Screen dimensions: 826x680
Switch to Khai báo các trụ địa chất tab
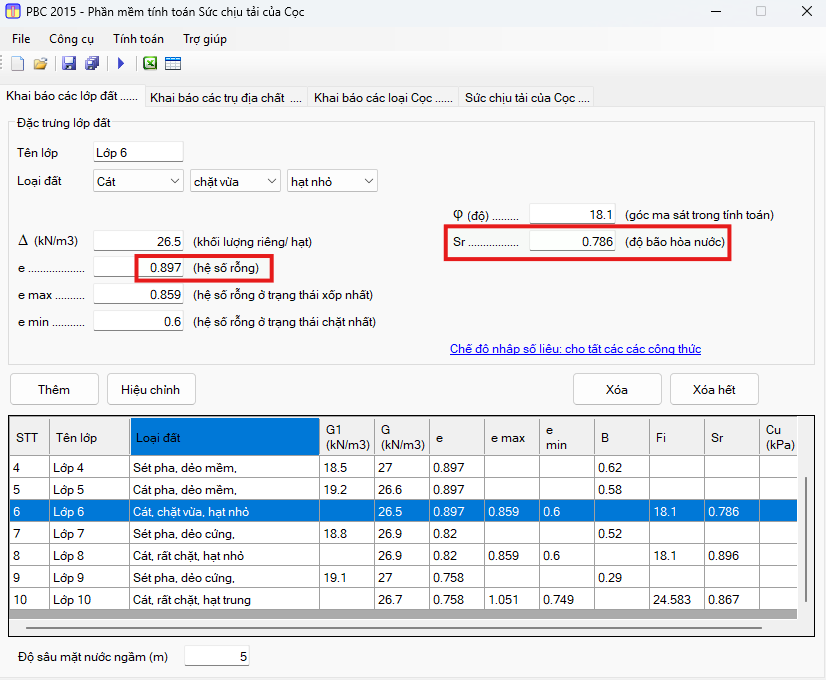point(226,97)
